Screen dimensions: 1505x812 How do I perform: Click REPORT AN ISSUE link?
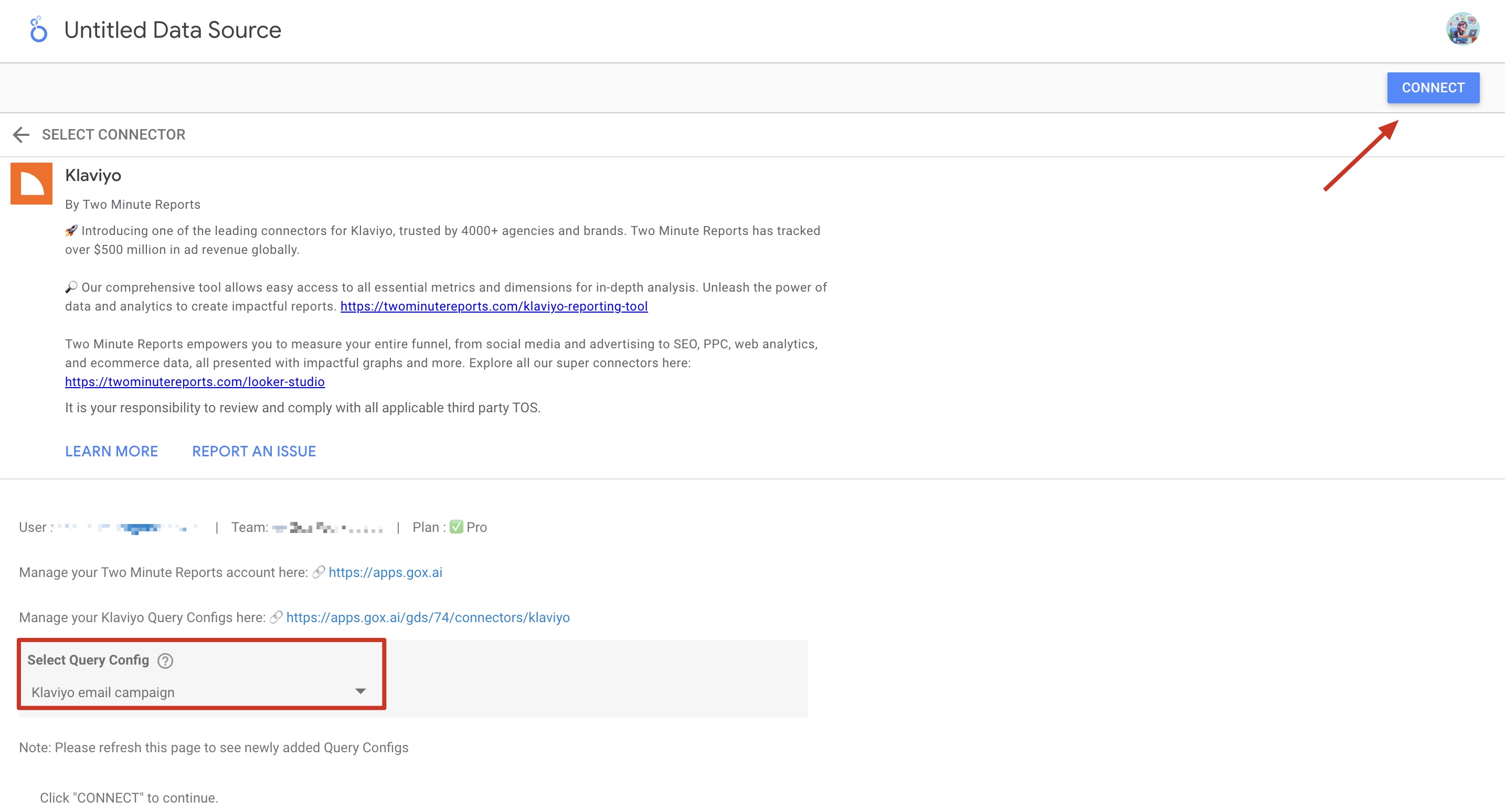tap(254, 451)
